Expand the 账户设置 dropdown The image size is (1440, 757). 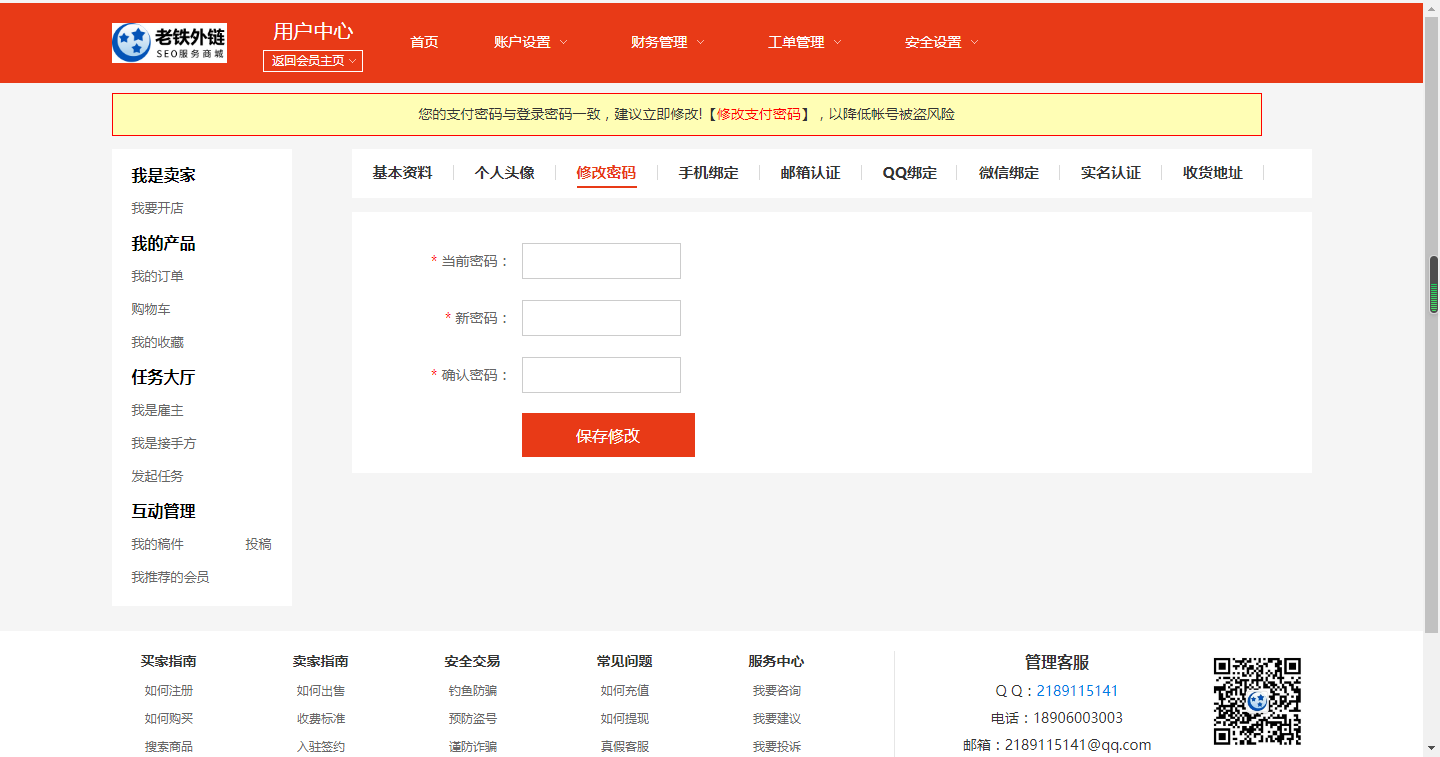(524, 42)
